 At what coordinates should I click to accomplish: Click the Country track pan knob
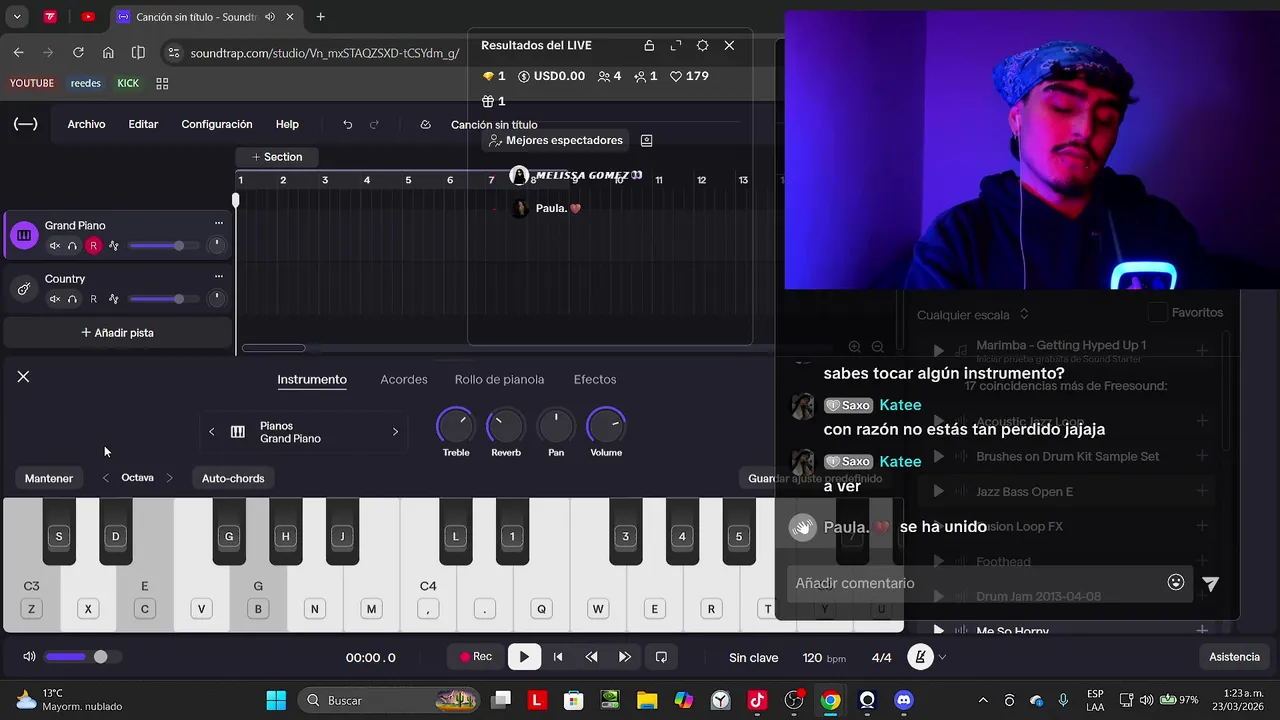tap(216, 299)
